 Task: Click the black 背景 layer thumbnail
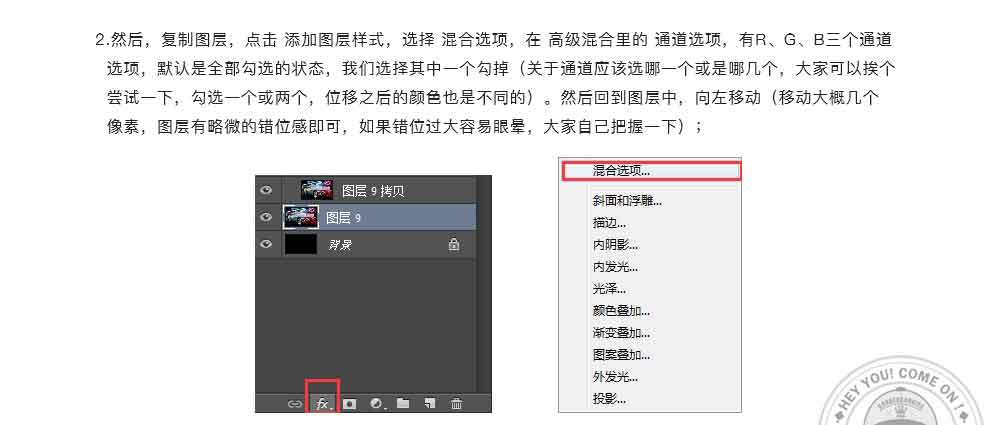point(300,244)
